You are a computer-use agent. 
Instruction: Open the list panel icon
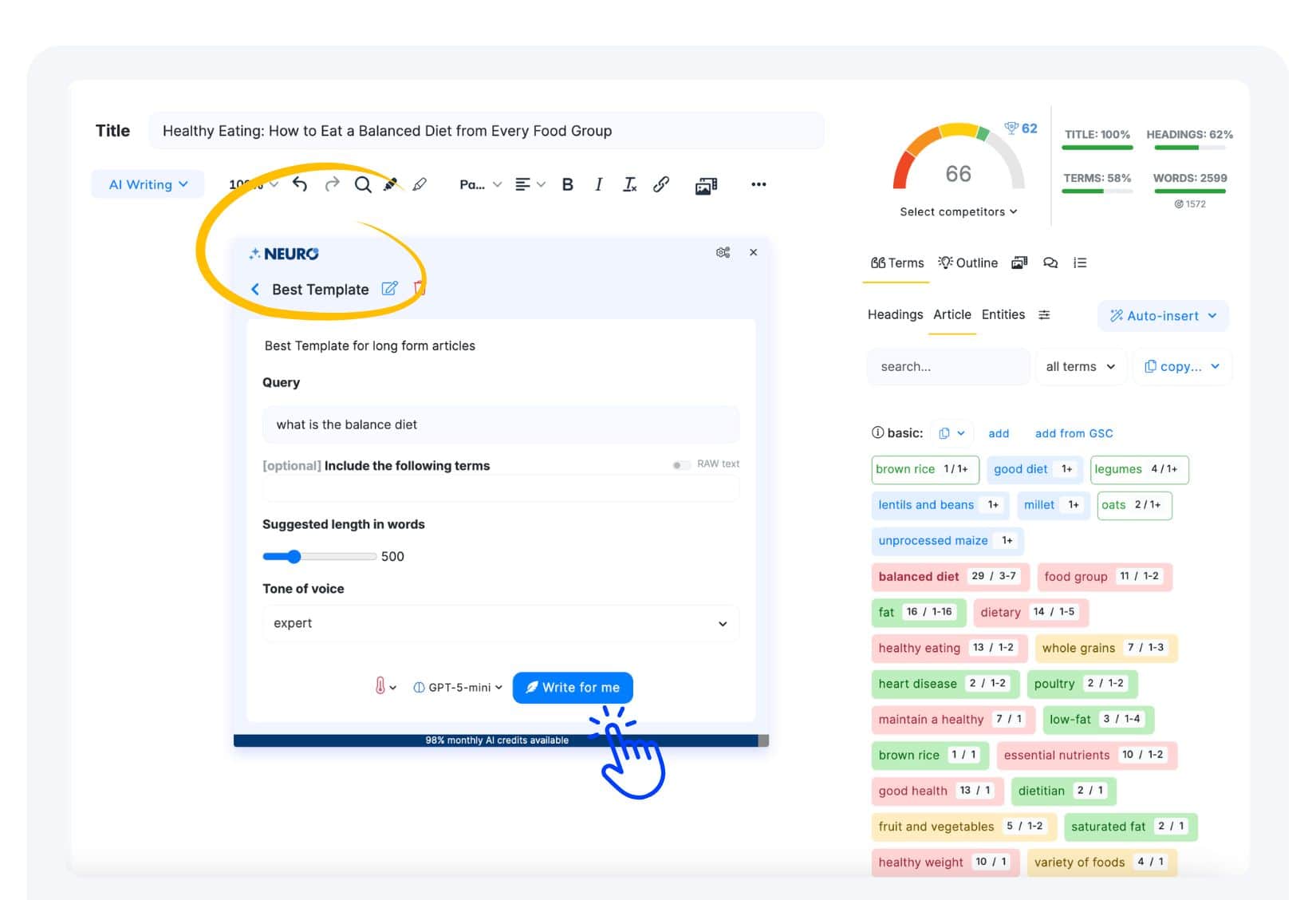[1080, 262]
